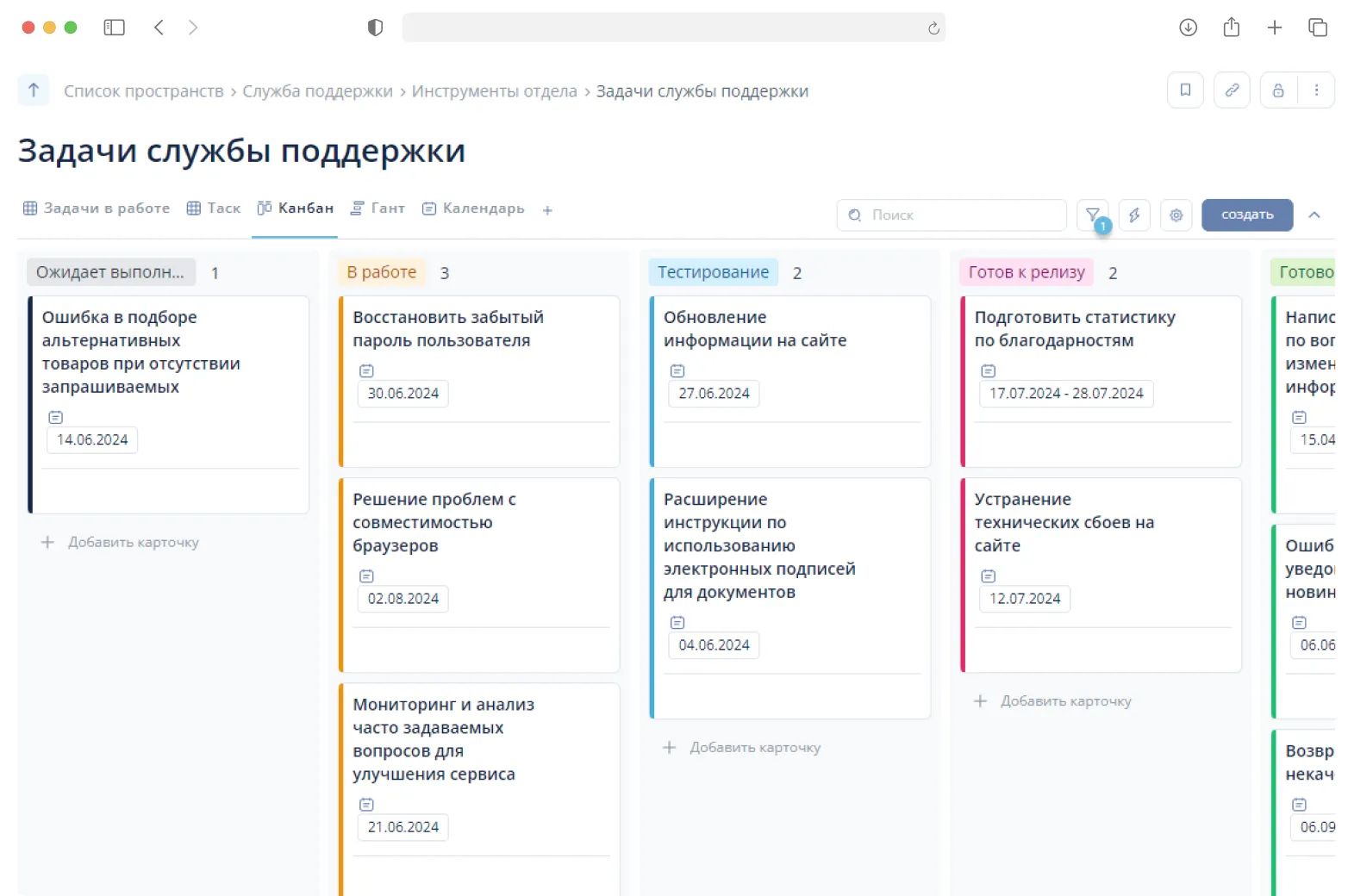This screenshot has width=1348, height=896.
Task: Click date 30.06.2024 on card
Action: 403,394
